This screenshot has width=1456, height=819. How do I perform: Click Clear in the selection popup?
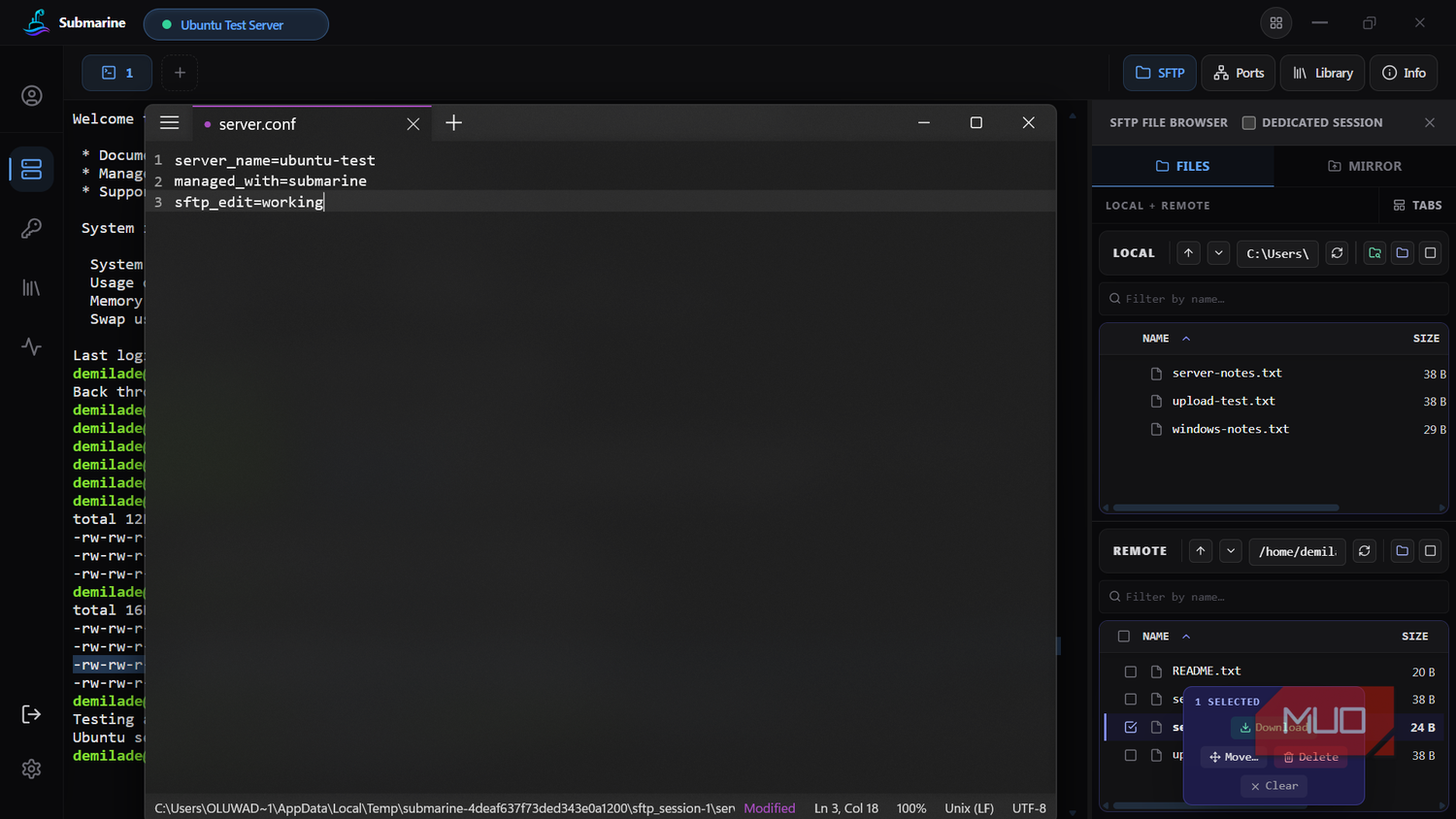(x=1274, y=786)
